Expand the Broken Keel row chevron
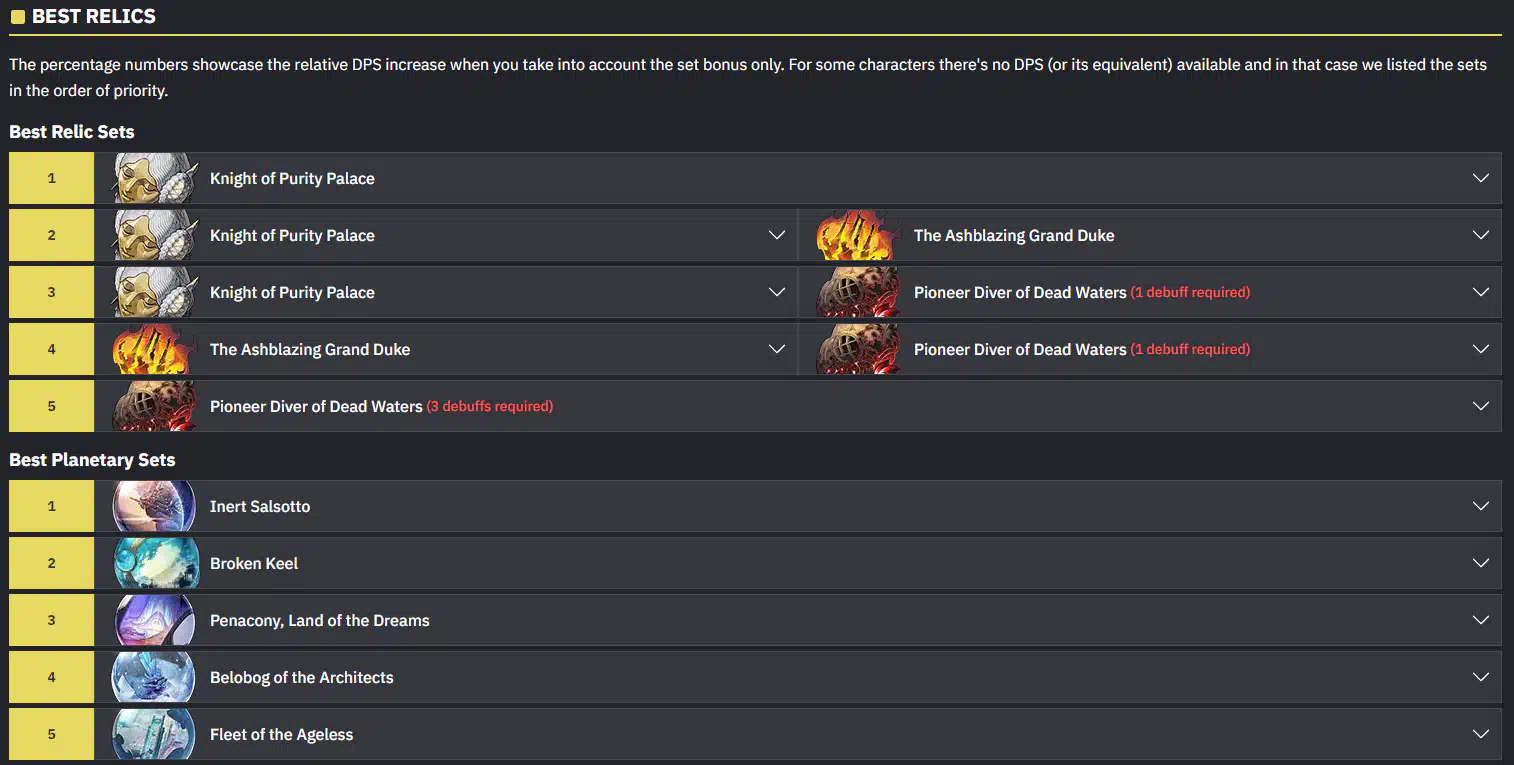1514x765 pixels. tap(1481, 563)
